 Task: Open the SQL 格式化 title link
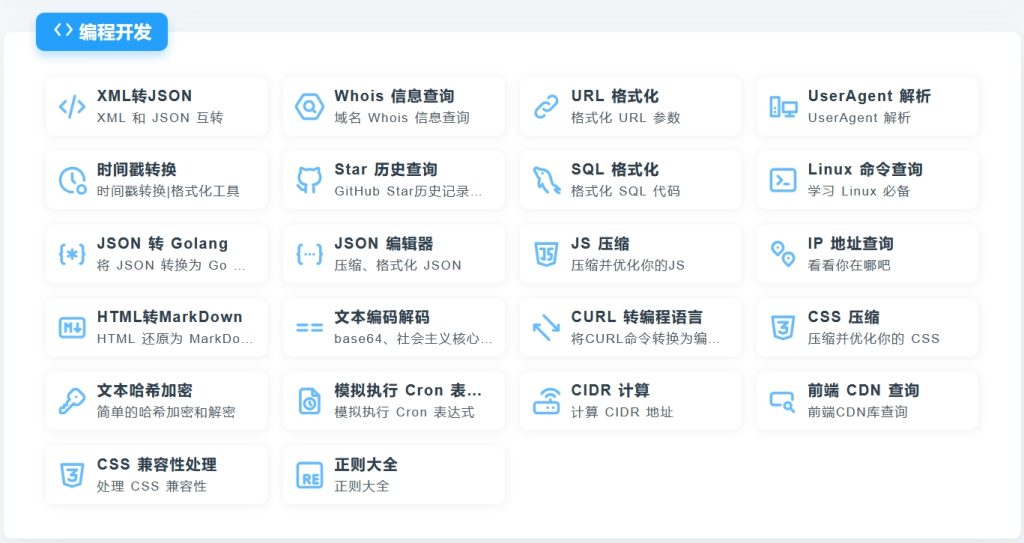[x=615, y=170]
